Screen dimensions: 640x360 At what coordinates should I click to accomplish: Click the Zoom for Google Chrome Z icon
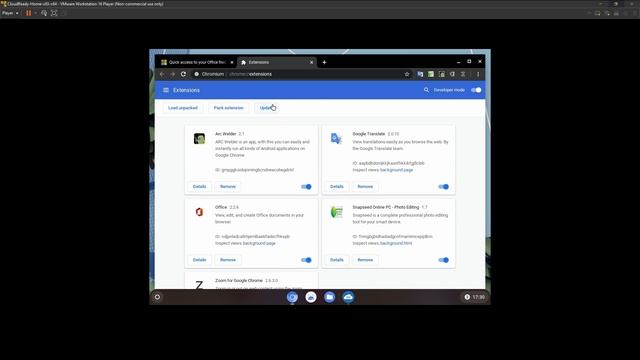pyautogui.click(x=199, y=284)
